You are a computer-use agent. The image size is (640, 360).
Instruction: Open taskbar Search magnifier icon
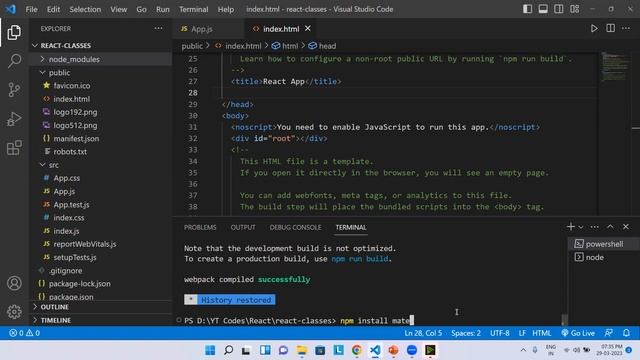pyautogui.click(x=229, y=350)
